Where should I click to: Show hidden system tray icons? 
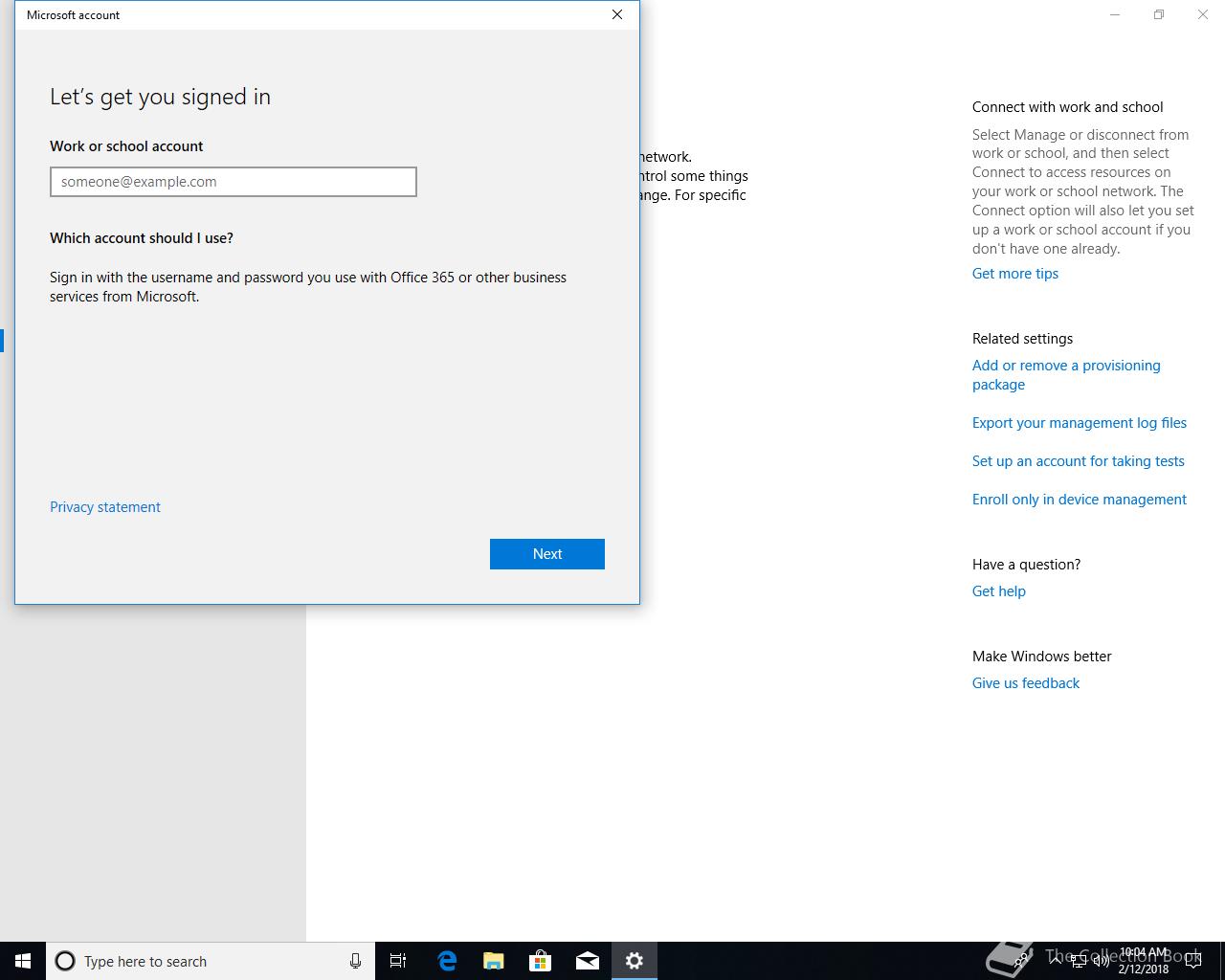pyautogui.click(x=1055, y=961)
